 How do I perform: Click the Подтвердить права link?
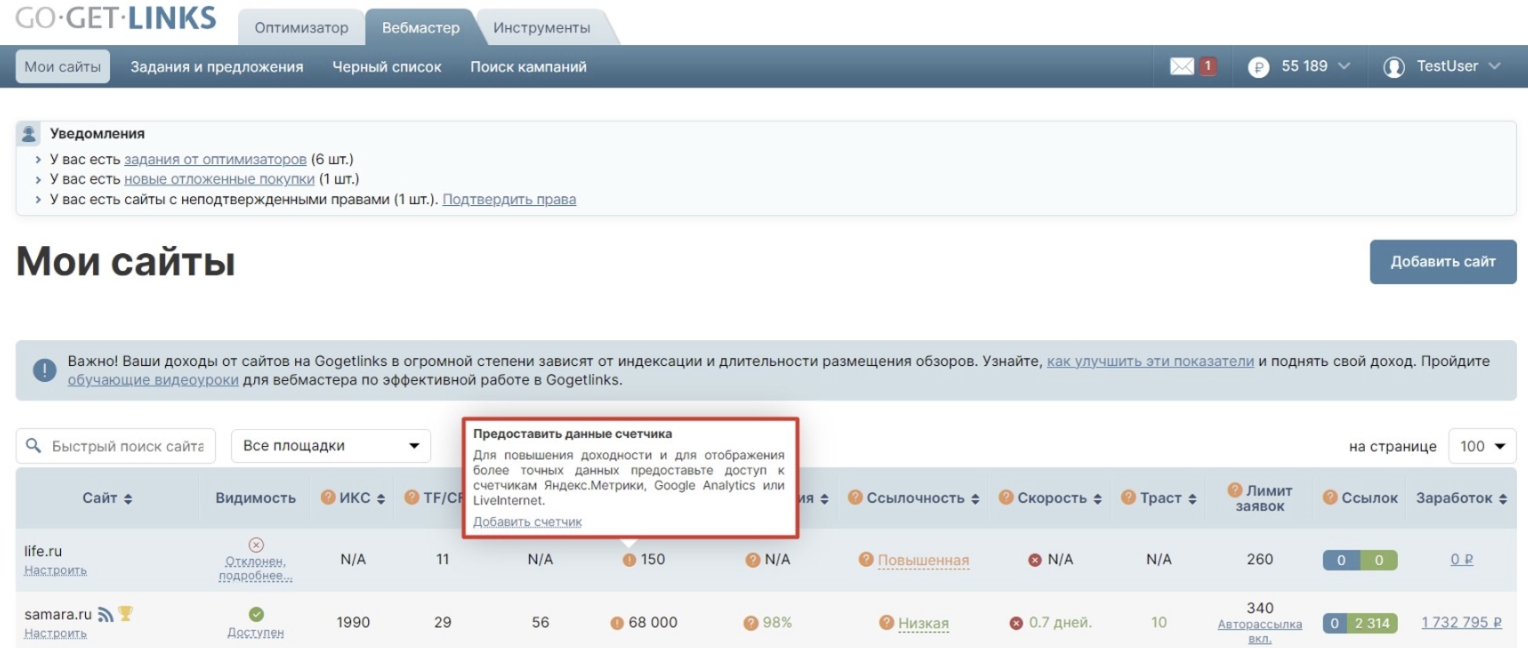[x=509, y=199]
